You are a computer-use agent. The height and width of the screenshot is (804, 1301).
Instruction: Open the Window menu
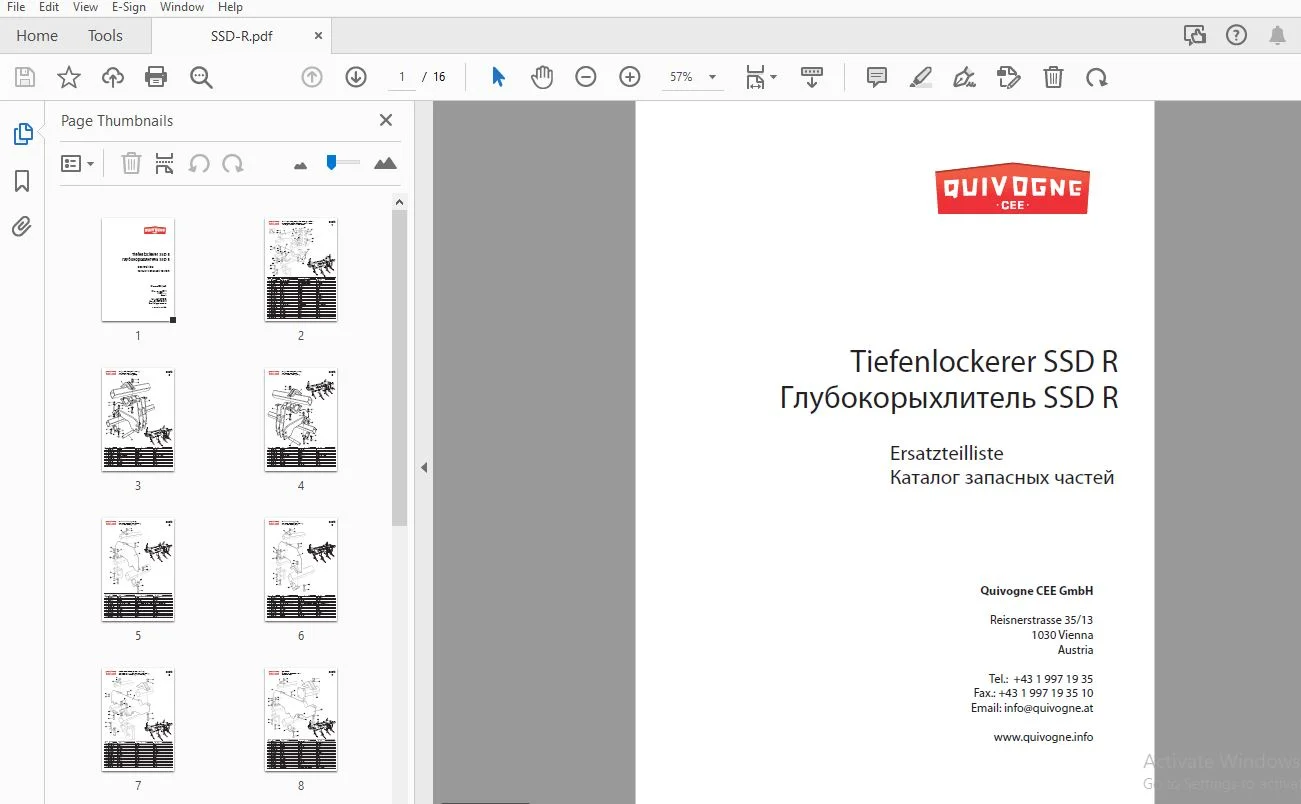point(182,7)
